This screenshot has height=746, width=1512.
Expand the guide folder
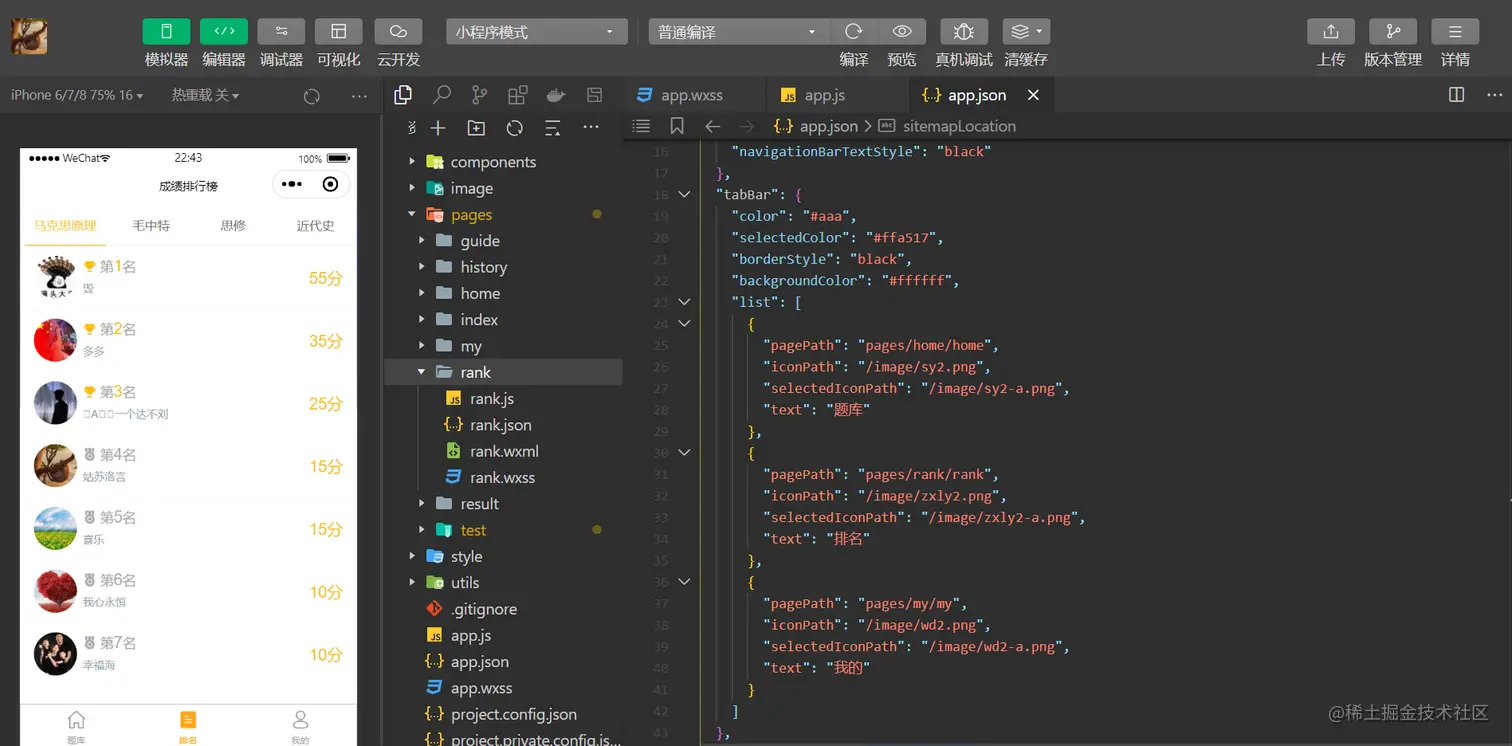coord(503,241)
